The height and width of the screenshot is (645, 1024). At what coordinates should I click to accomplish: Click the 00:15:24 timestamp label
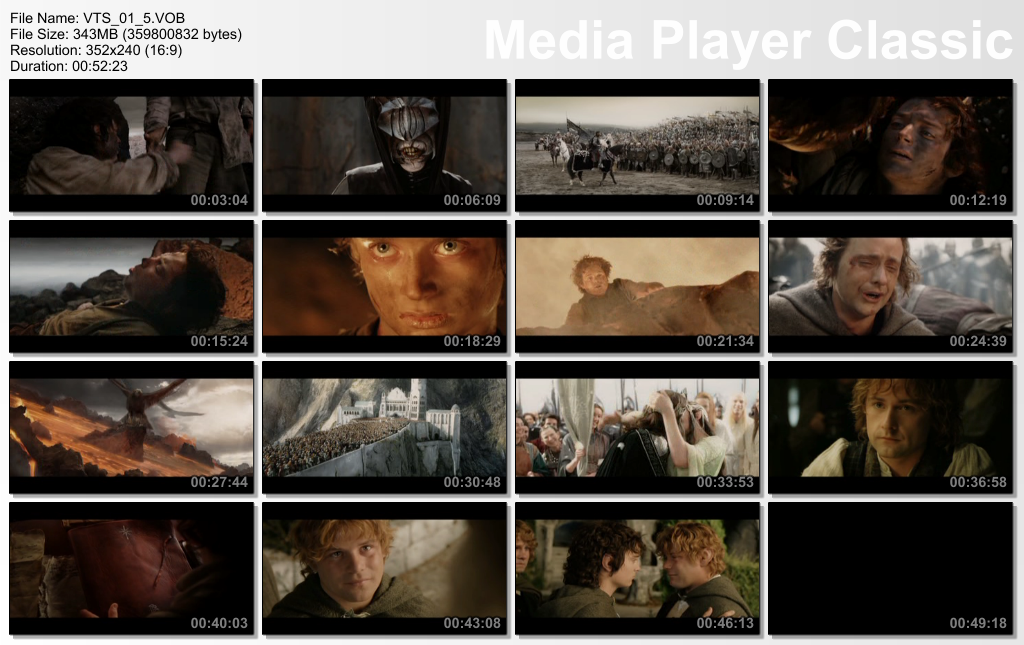pyautogui.click(x=219, y=341)
